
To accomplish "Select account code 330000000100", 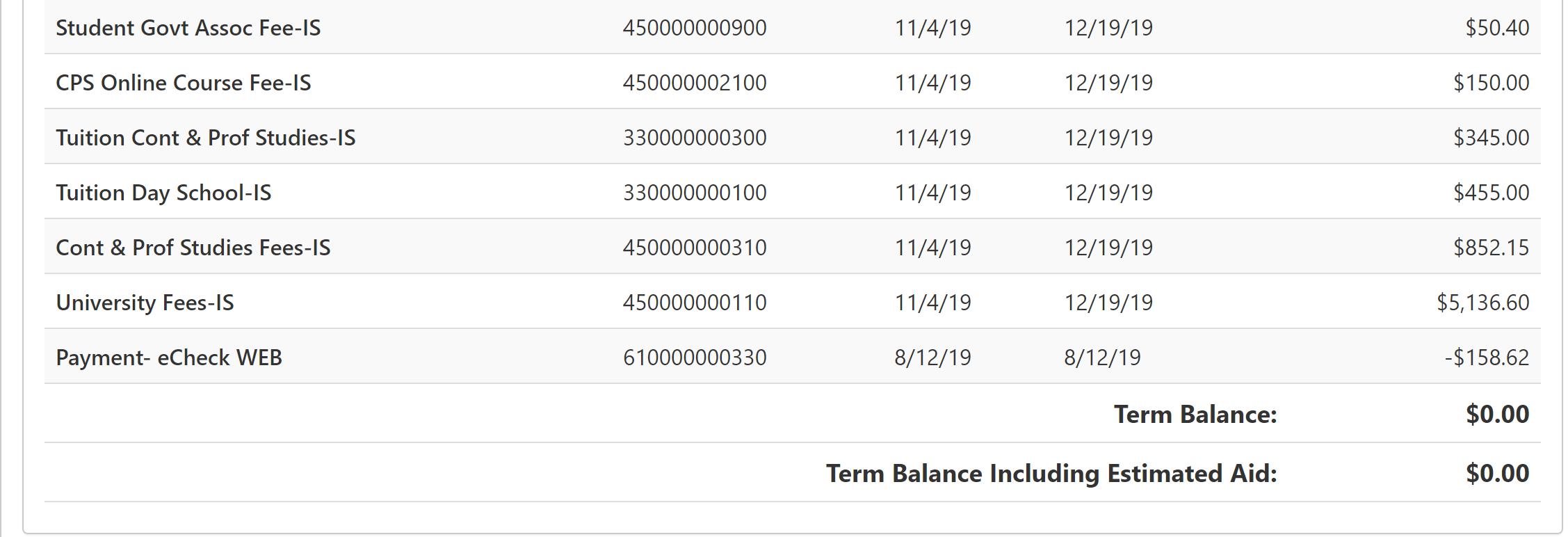I will pos(694,193).
